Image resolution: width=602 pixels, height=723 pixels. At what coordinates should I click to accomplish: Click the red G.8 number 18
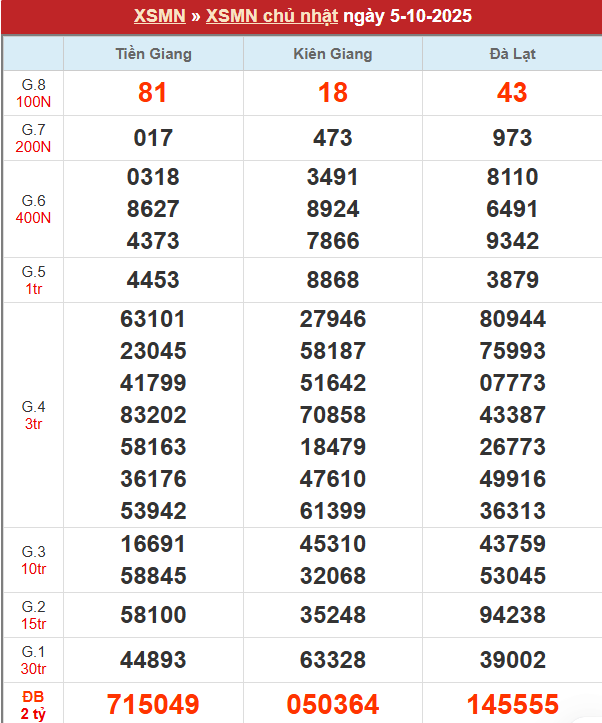pyautogui.click(x=333, y=93)
